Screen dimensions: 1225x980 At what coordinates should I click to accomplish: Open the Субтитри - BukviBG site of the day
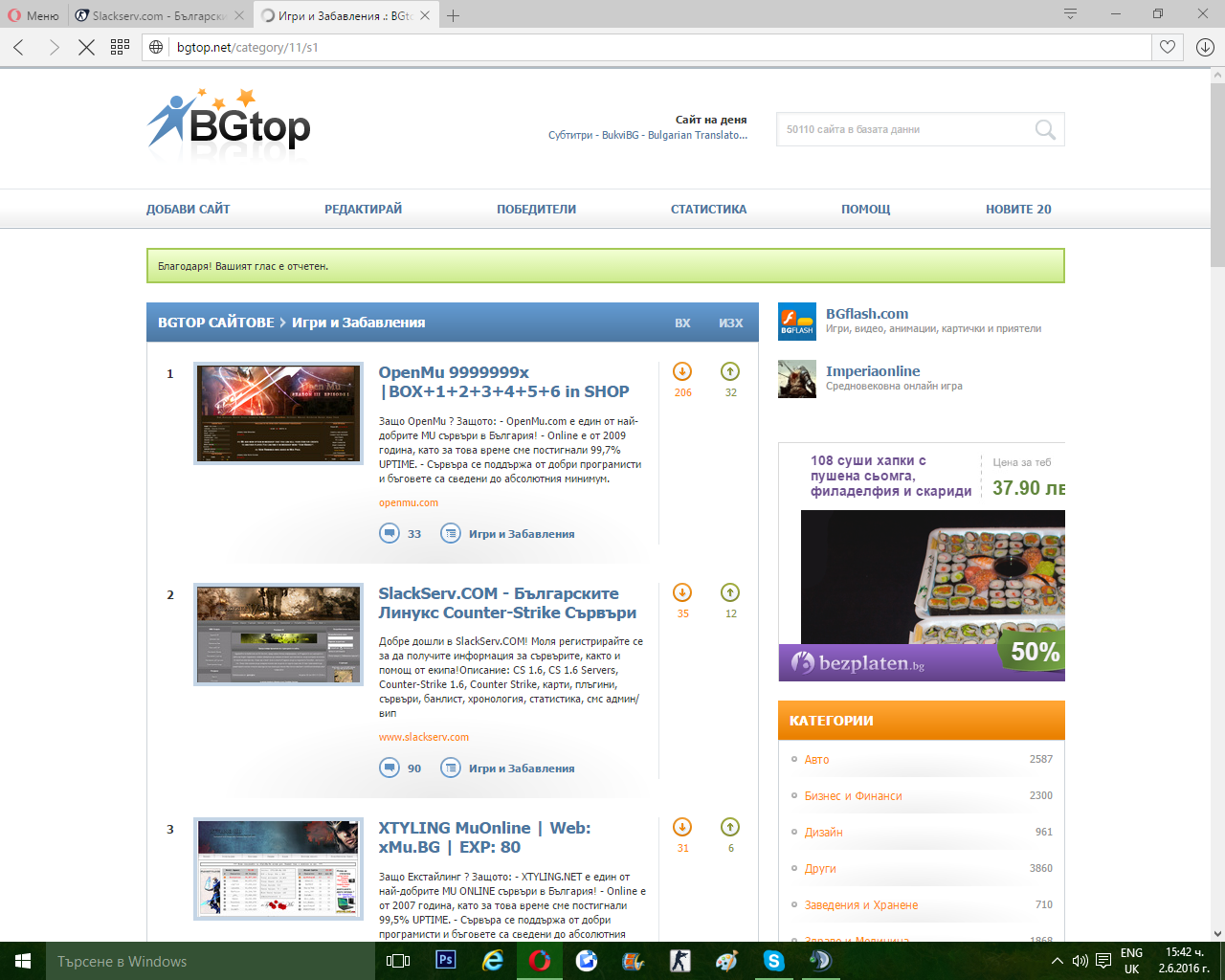(x=648, y=135)
